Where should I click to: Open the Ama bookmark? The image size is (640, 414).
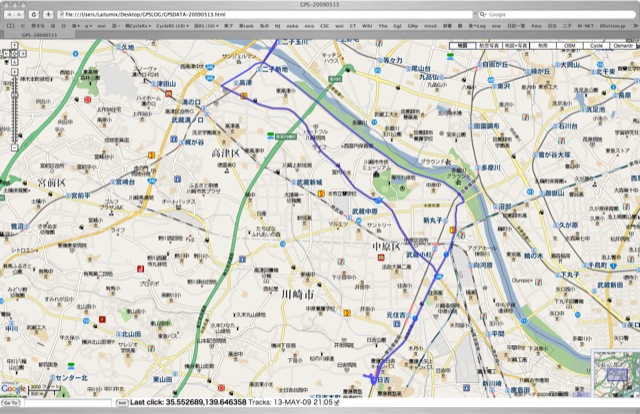[536, 26]
